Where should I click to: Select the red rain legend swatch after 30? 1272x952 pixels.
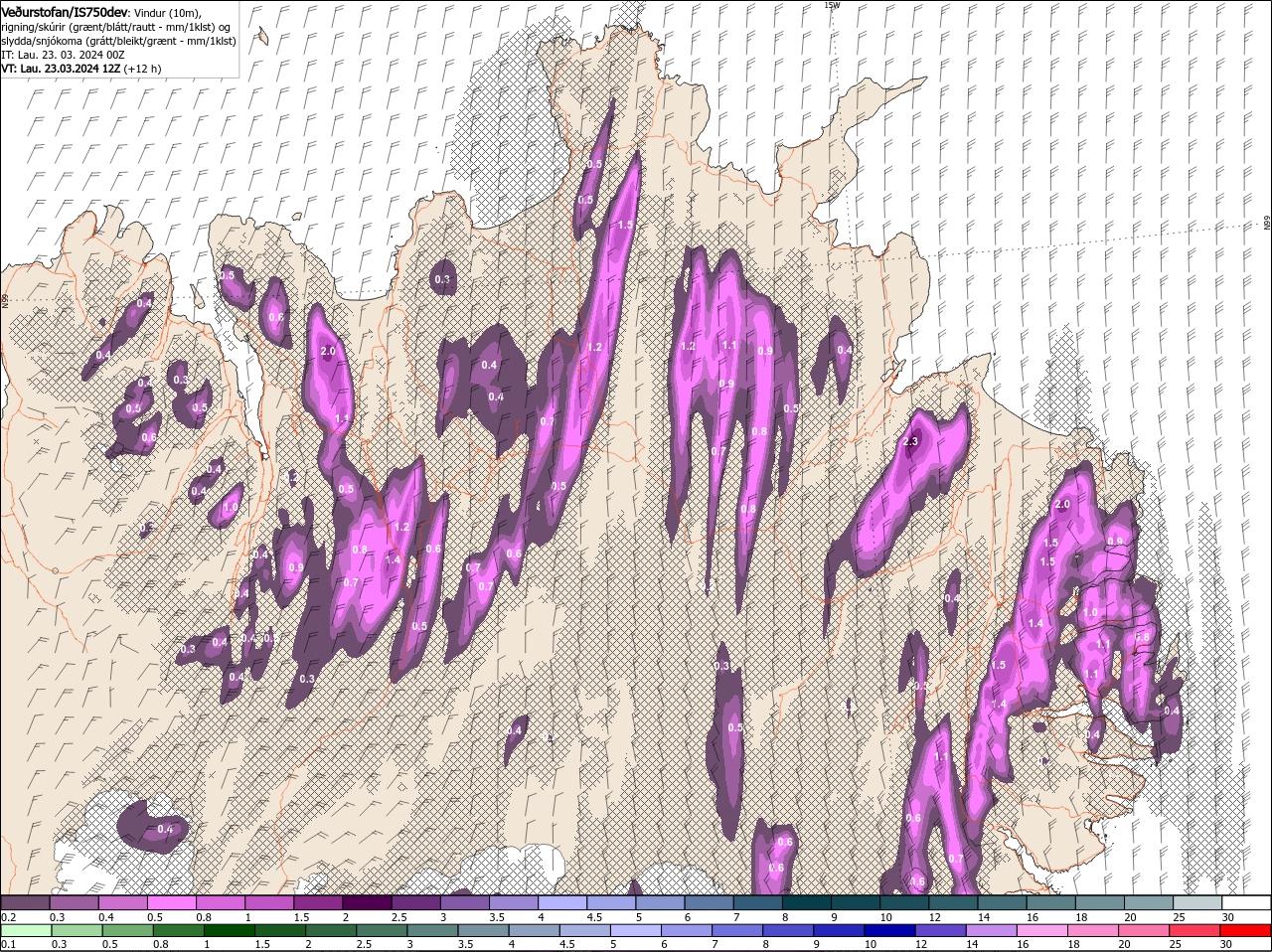point(1246,930)
